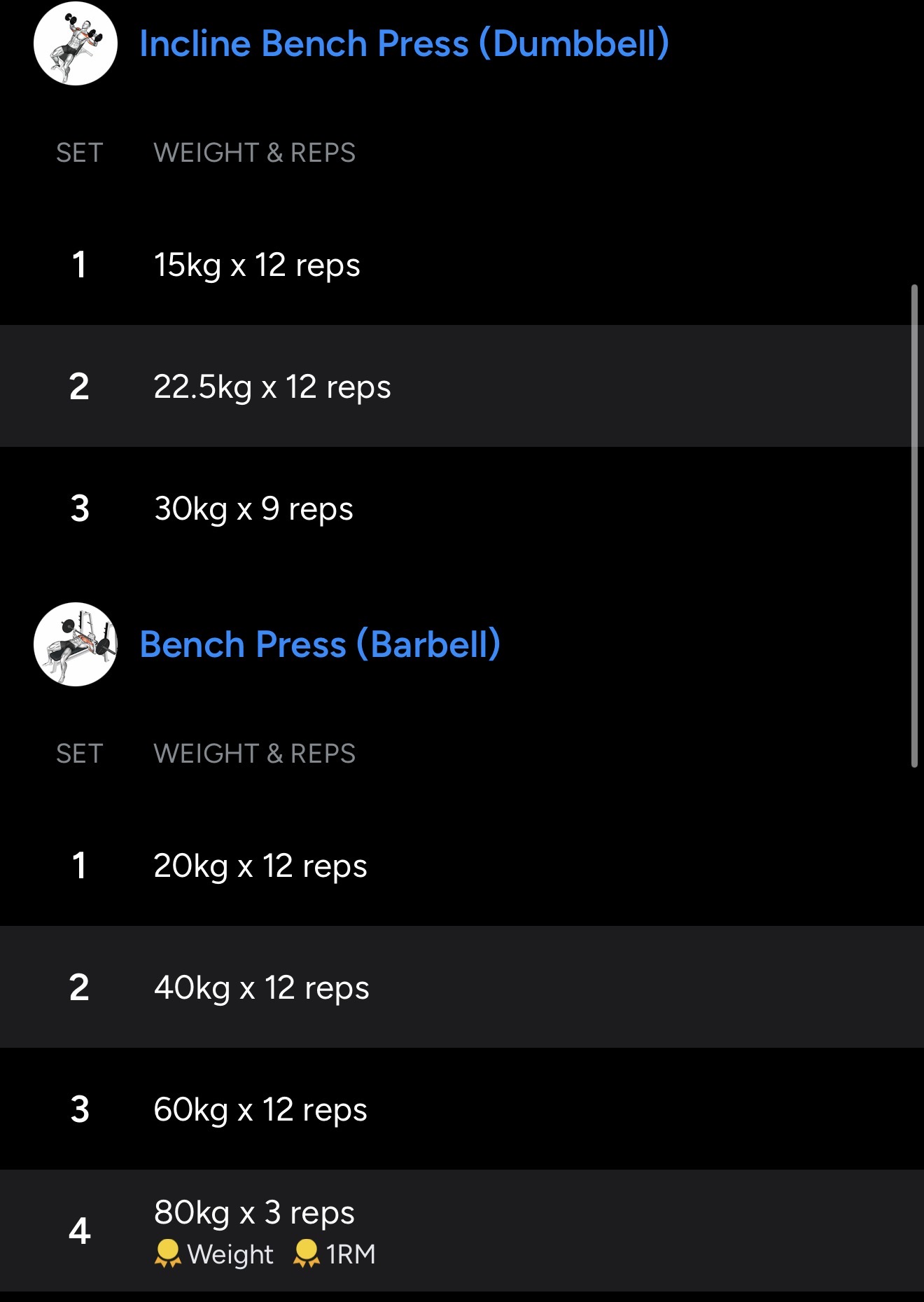
Task: Tap the 30kg x 9 reps set
Action: coord(253,509)
